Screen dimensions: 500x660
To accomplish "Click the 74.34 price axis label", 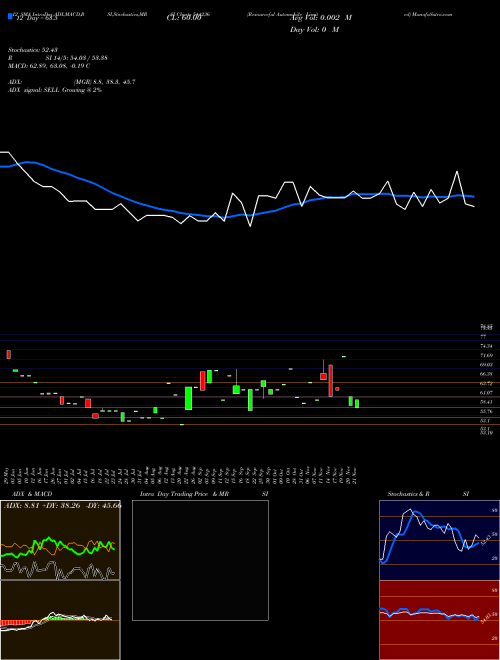I will (486, 346).
